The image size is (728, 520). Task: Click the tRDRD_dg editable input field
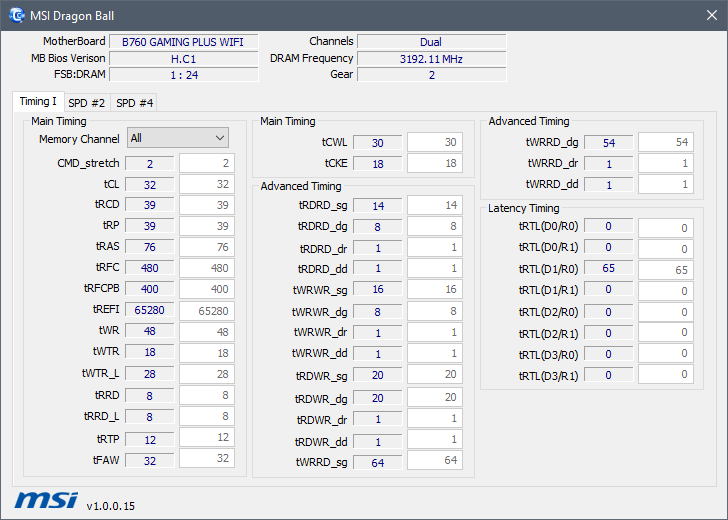435,226
